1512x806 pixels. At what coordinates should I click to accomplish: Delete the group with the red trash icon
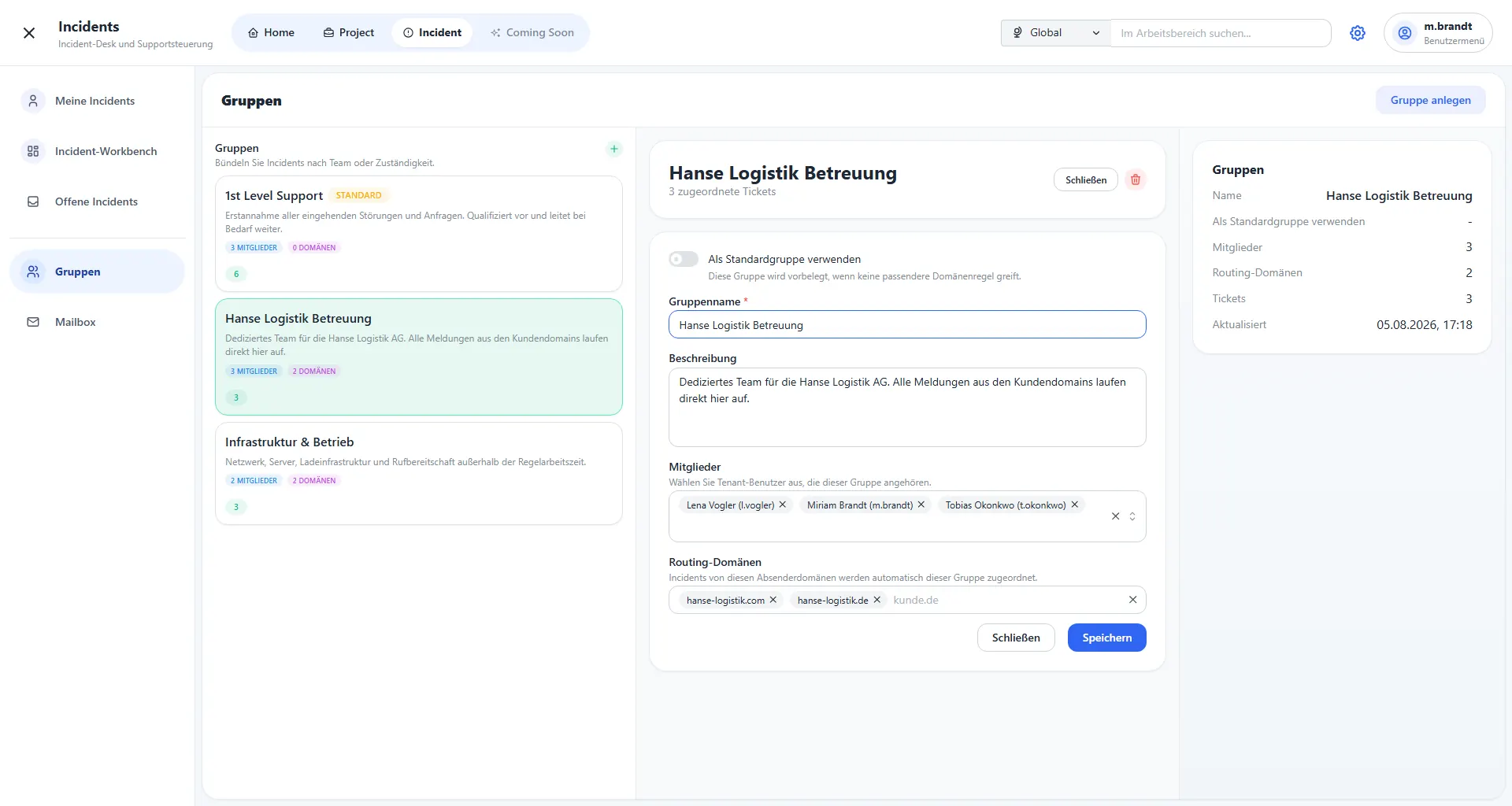(x=1136, y=179)
